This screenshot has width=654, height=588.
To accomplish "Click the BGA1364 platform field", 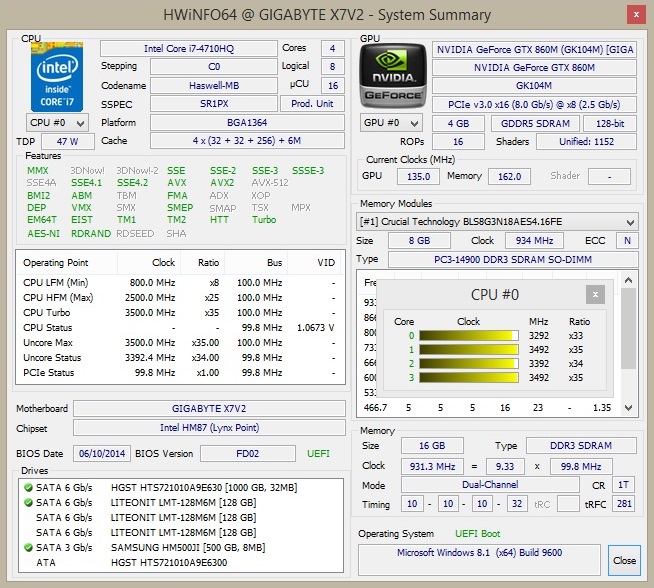I will click(x=247, y=123).
